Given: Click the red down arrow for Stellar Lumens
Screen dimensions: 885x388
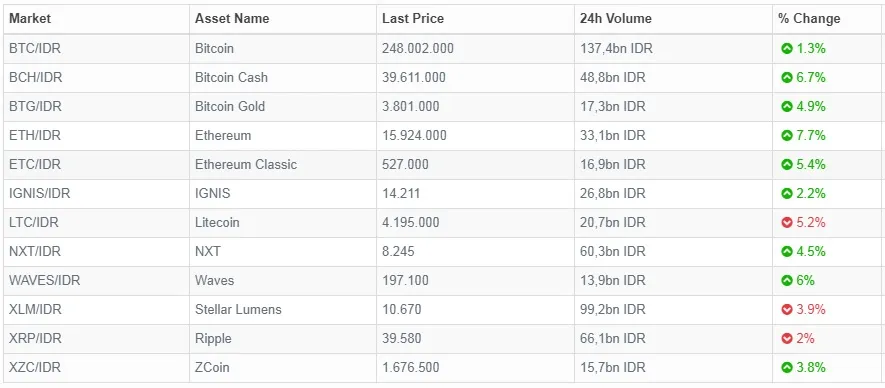Looking at the screenshot, I should point(787,309).
